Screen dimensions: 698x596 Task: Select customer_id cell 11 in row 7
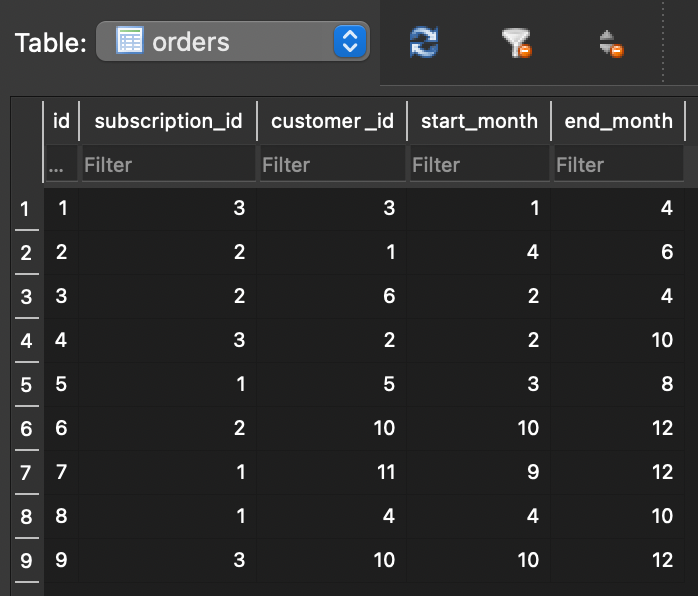pos(332,472)
